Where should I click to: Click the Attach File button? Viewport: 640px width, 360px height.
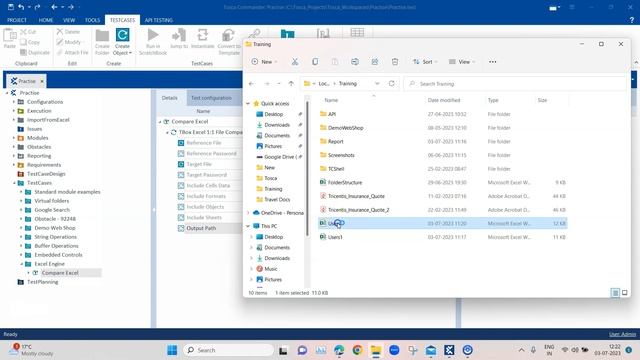pyautogui.click(x=72, y=52)
